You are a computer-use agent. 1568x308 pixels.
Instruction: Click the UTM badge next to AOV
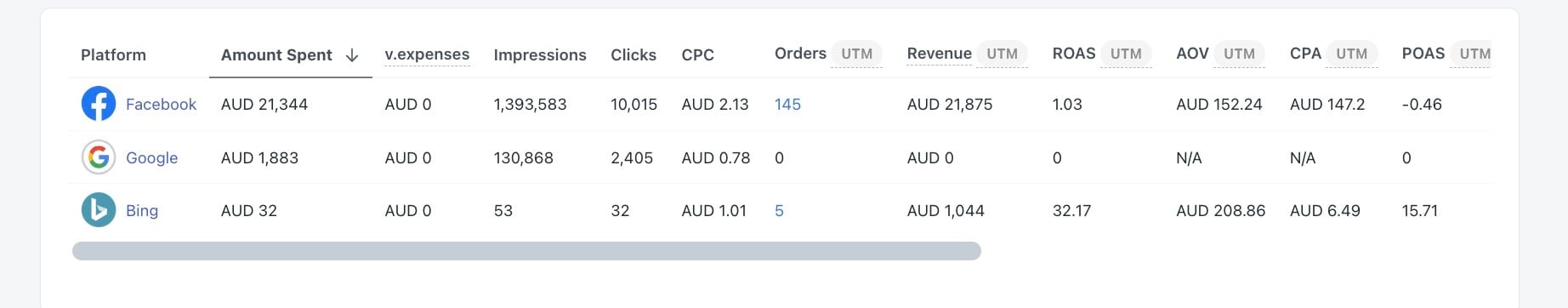1239,54
